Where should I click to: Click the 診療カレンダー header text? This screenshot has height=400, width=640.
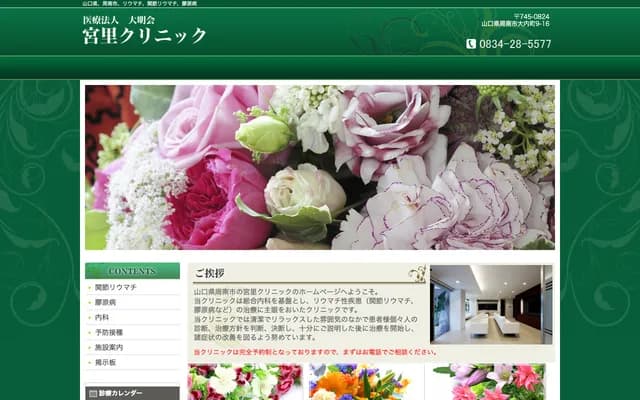pos(120,393)
